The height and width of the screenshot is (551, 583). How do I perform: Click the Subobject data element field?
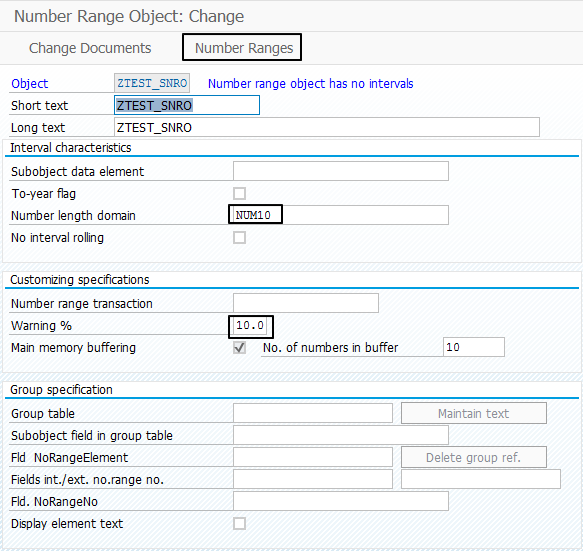coord(341,171)
